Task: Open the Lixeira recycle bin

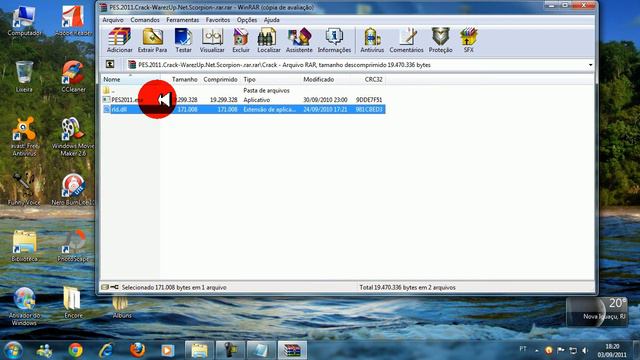Action: click(24, 76)
